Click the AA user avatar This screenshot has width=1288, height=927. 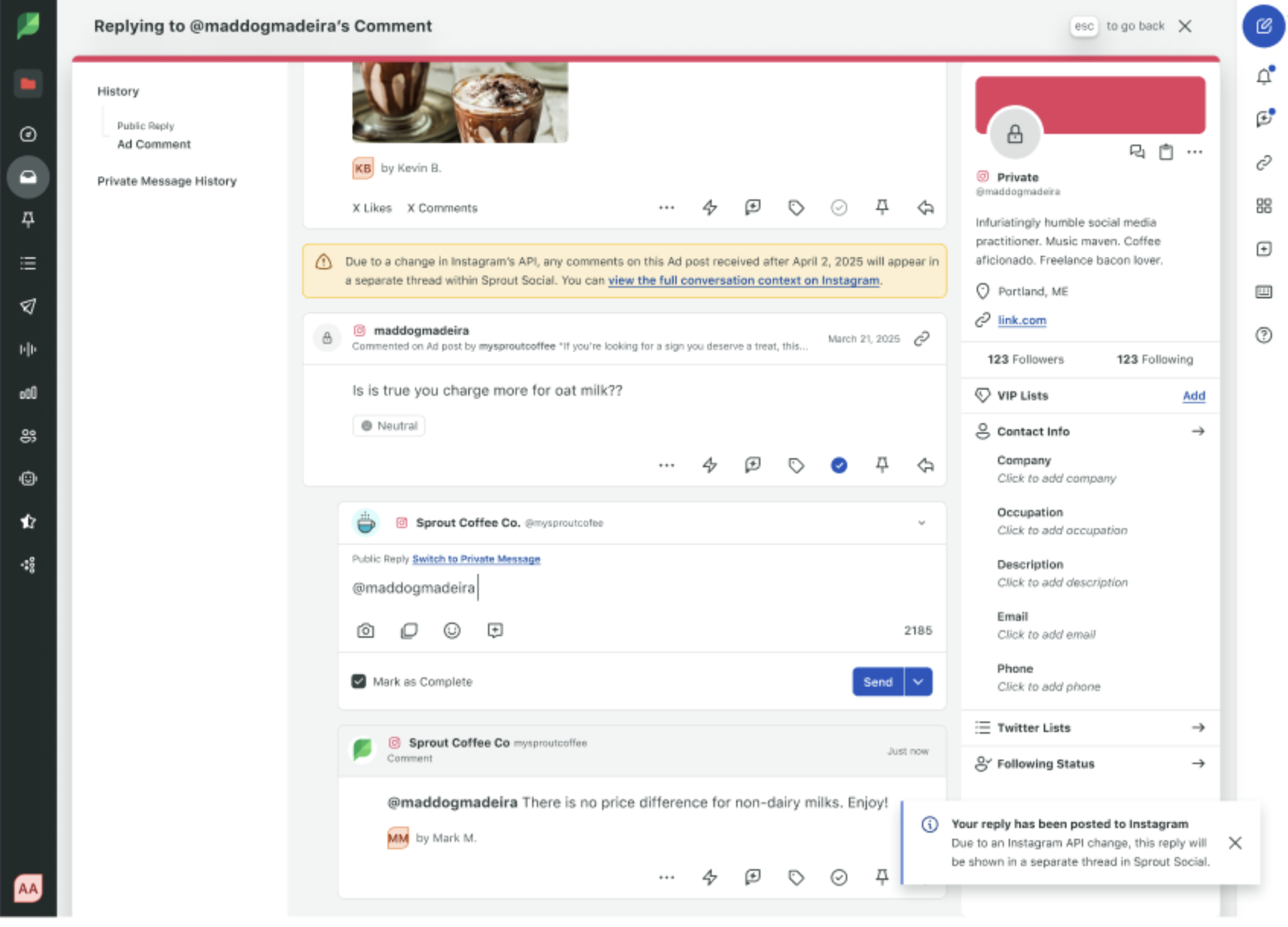[28, 888]
